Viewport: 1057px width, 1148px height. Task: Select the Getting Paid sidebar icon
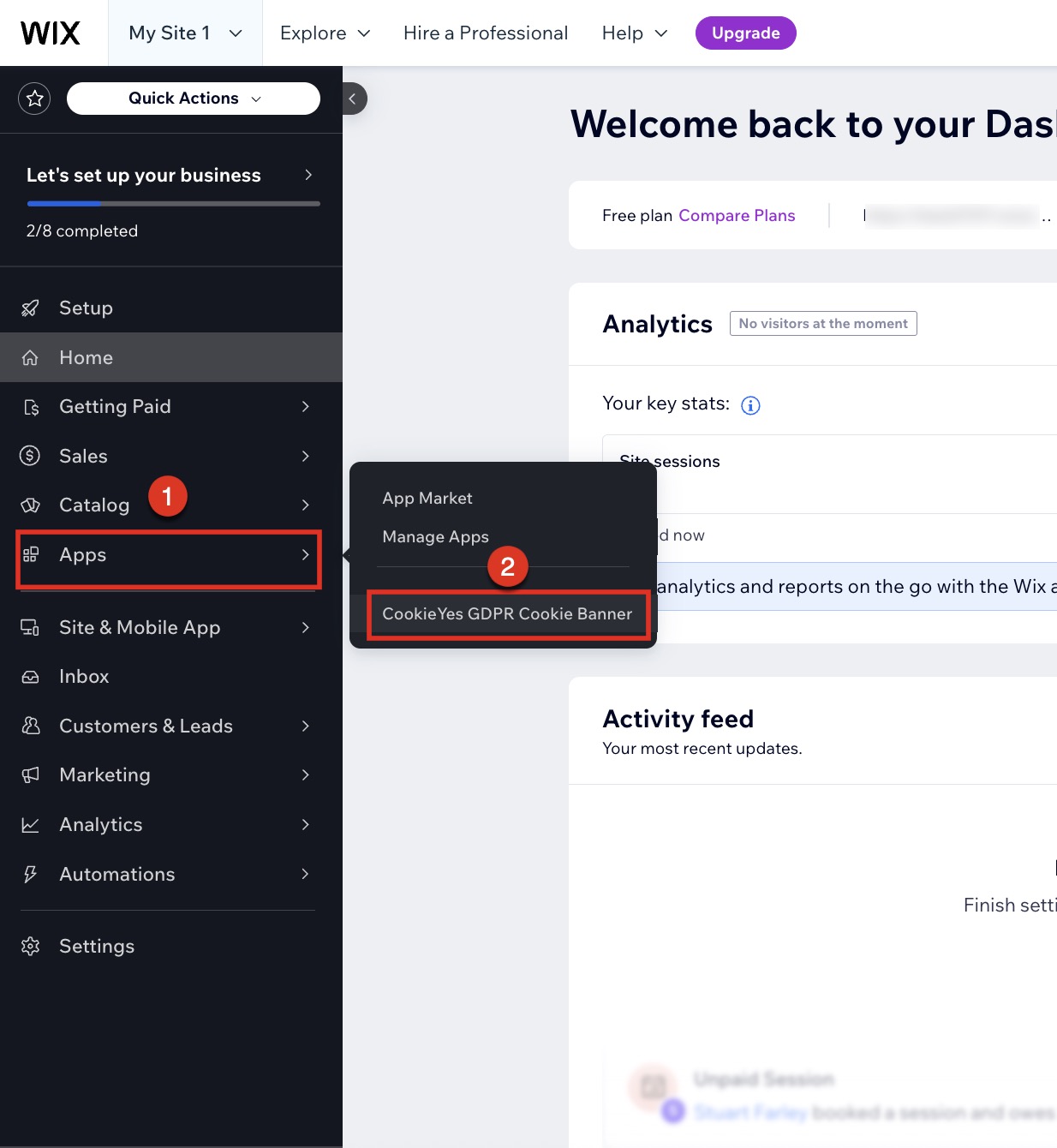pos(30,406)
